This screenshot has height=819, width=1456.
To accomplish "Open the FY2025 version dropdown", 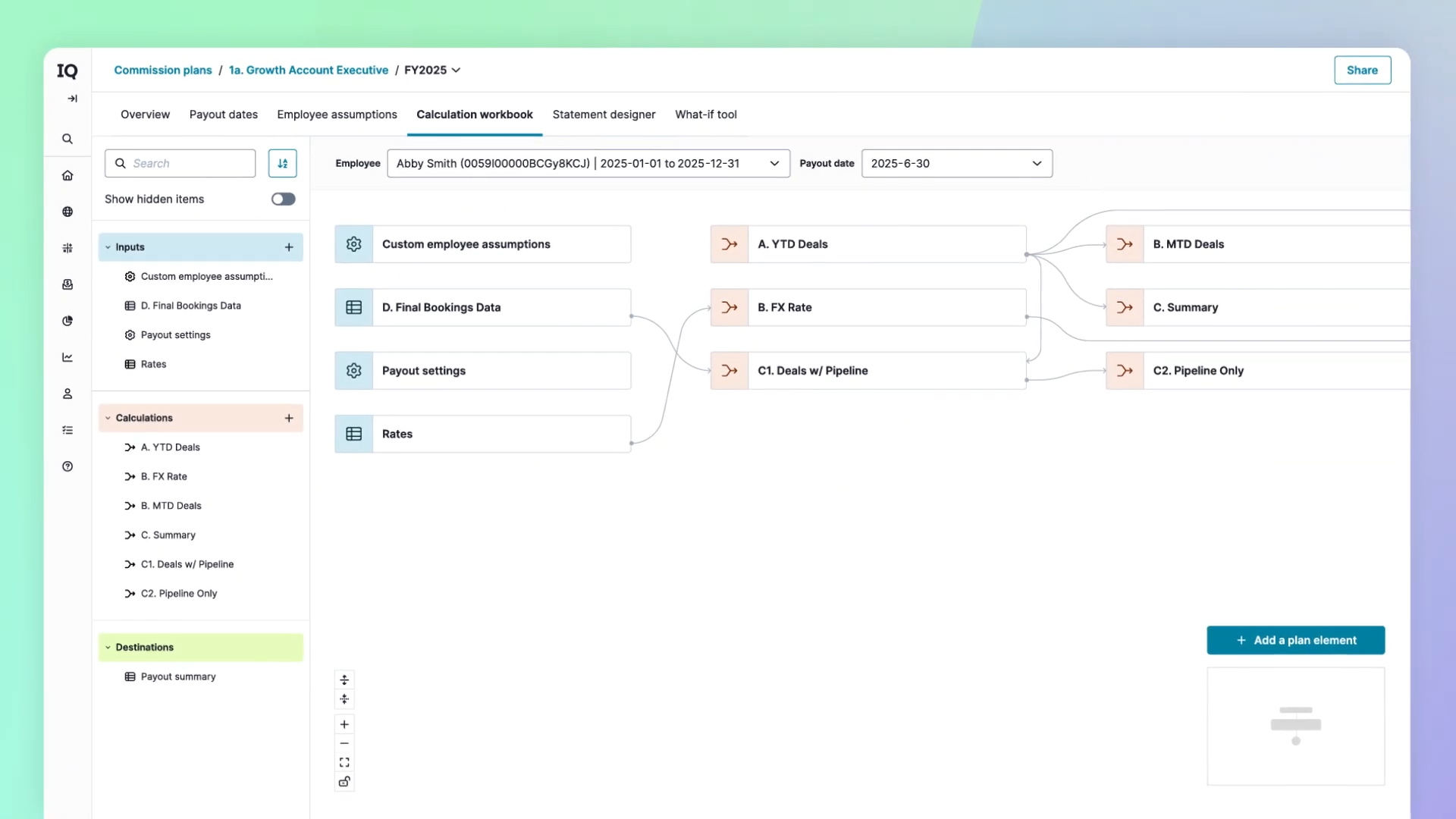I will (x=432, y=70).
